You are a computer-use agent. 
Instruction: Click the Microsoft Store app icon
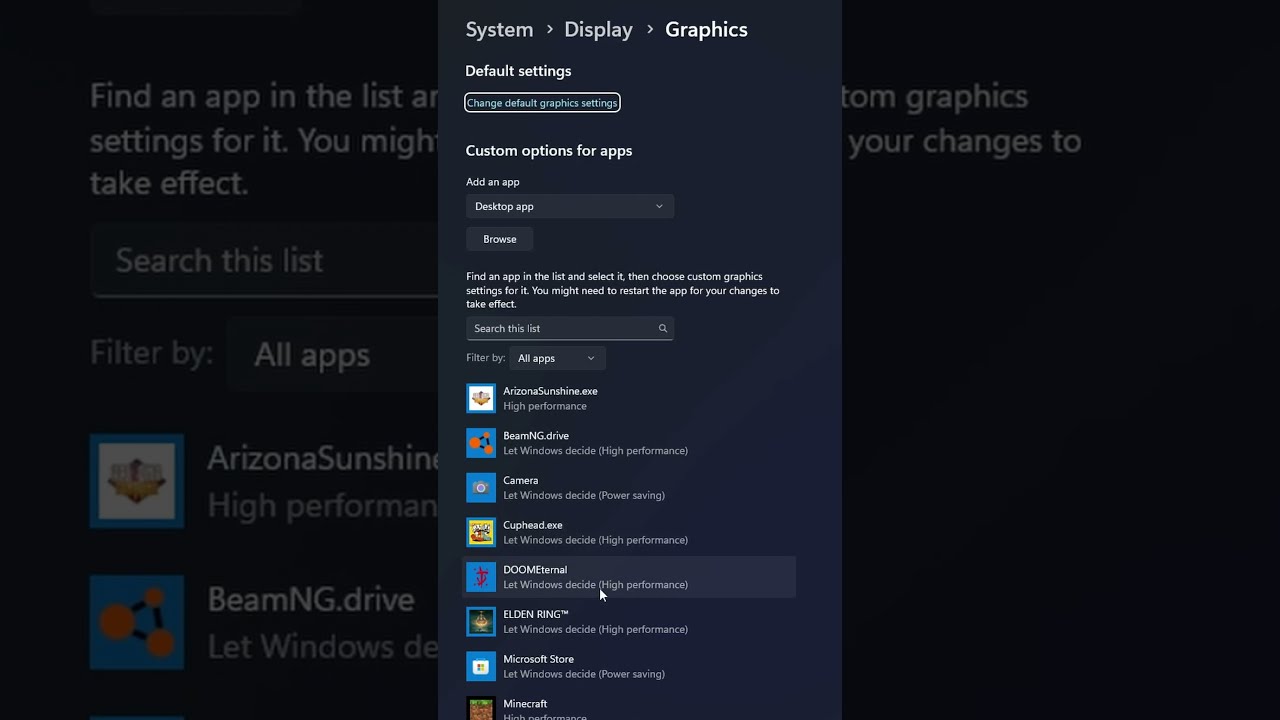[x=481, y=666]
